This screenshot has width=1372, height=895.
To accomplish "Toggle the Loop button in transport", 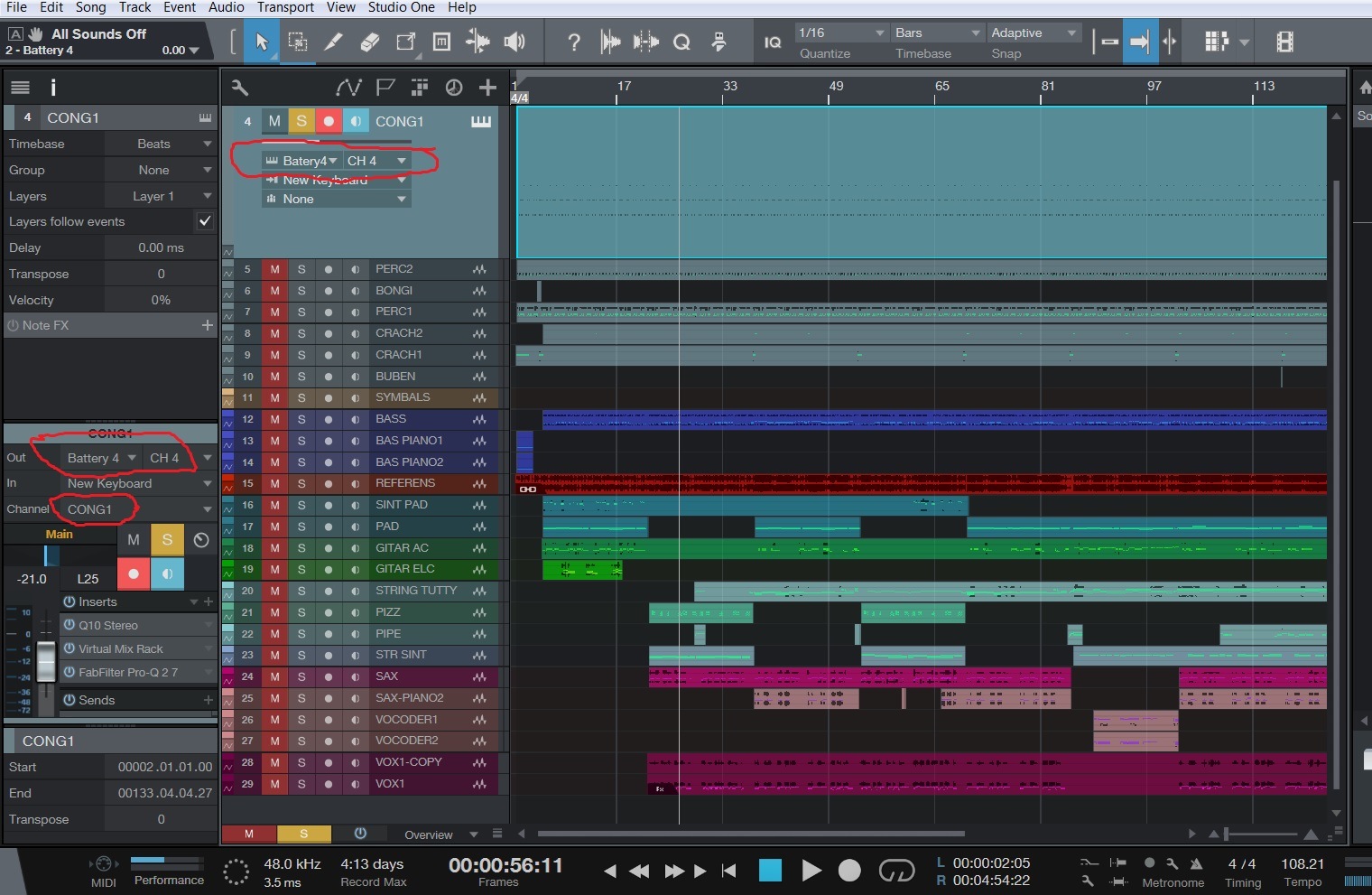I will pos(896,871).
